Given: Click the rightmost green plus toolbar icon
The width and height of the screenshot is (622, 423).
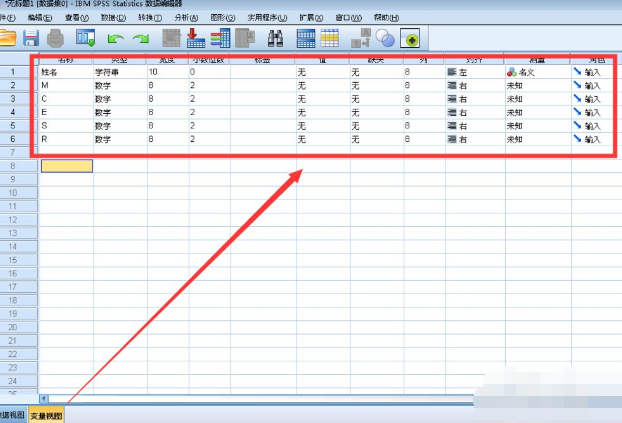Looking at the screenshot, I should pyautogui.click(x=410, y=38).
